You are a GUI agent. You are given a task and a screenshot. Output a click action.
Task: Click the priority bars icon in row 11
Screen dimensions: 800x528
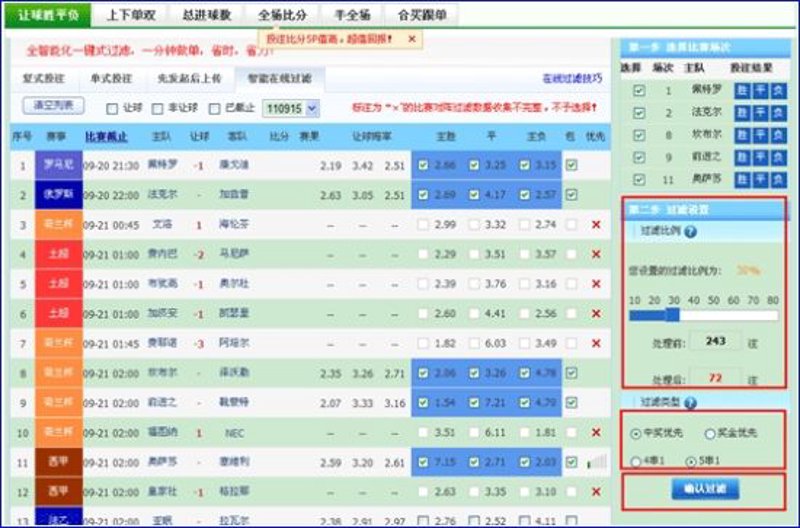click(597, 462)
